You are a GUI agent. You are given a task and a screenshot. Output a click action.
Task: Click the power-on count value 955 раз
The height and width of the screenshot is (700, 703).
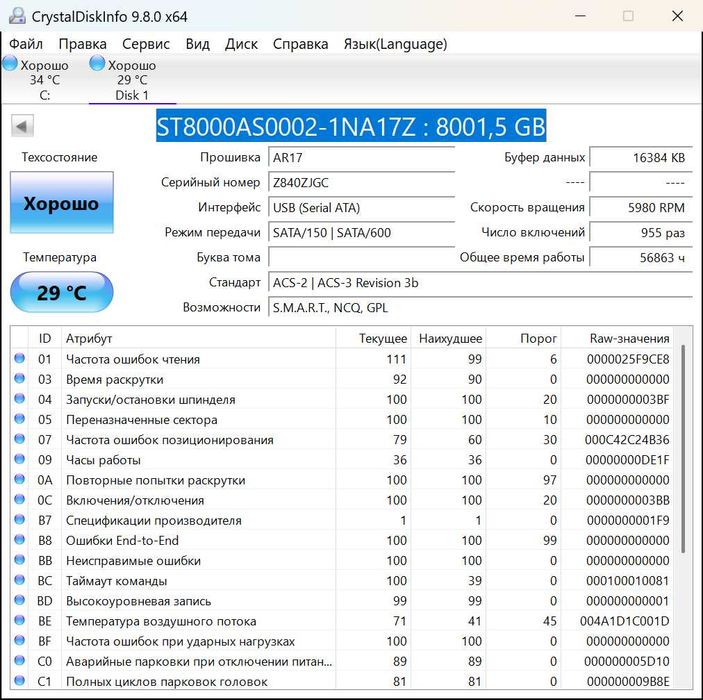pyautogui.click(x=641, y=233)
